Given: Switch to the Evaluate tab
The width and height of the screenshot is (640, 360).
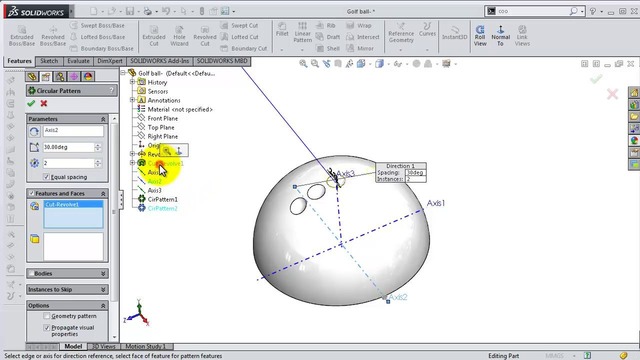Looking at the screenshot, I should point(78,61).
